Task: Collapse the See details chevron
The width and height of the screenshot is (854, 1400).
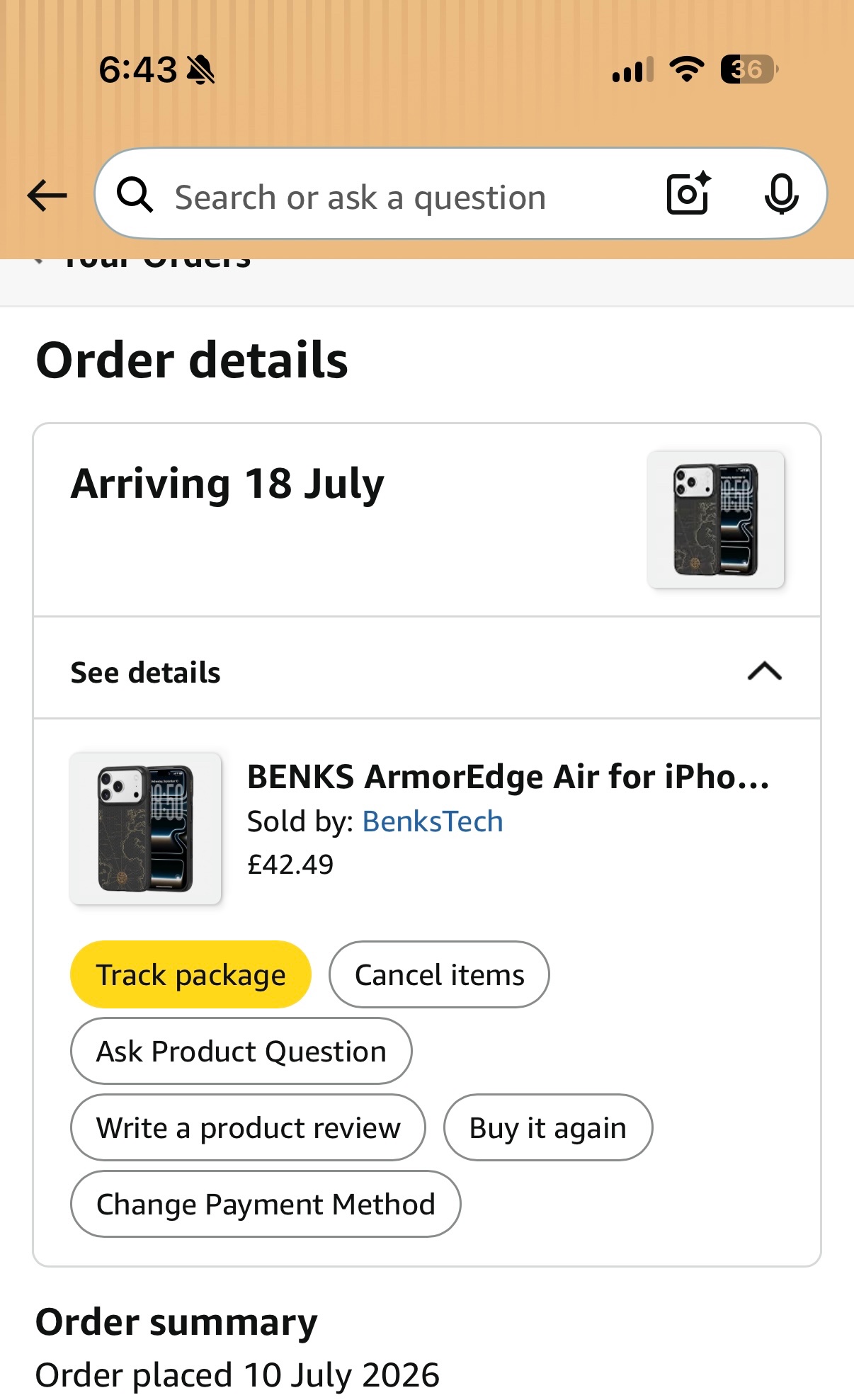Action: click(765, 671)
